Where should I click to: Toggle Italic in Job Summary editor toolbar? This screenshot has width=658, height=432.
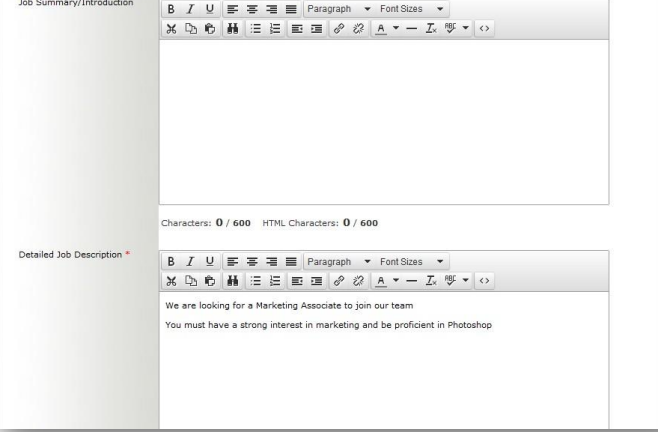(190, 9)
